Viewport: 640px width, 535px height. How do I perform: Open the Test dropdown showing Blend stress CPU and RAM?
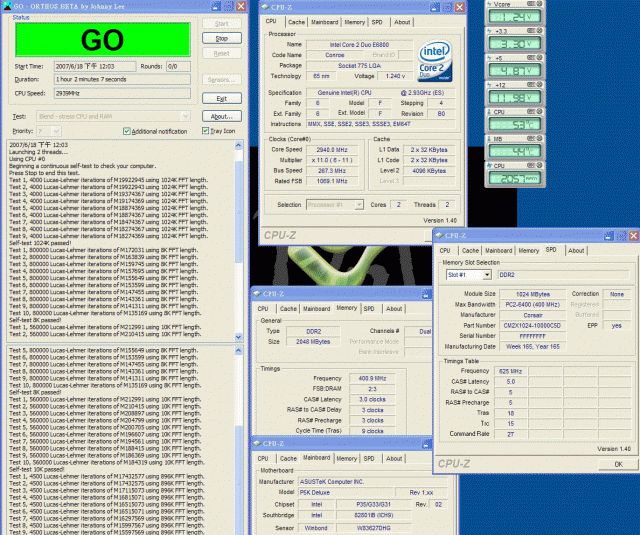tap(113, 116)
